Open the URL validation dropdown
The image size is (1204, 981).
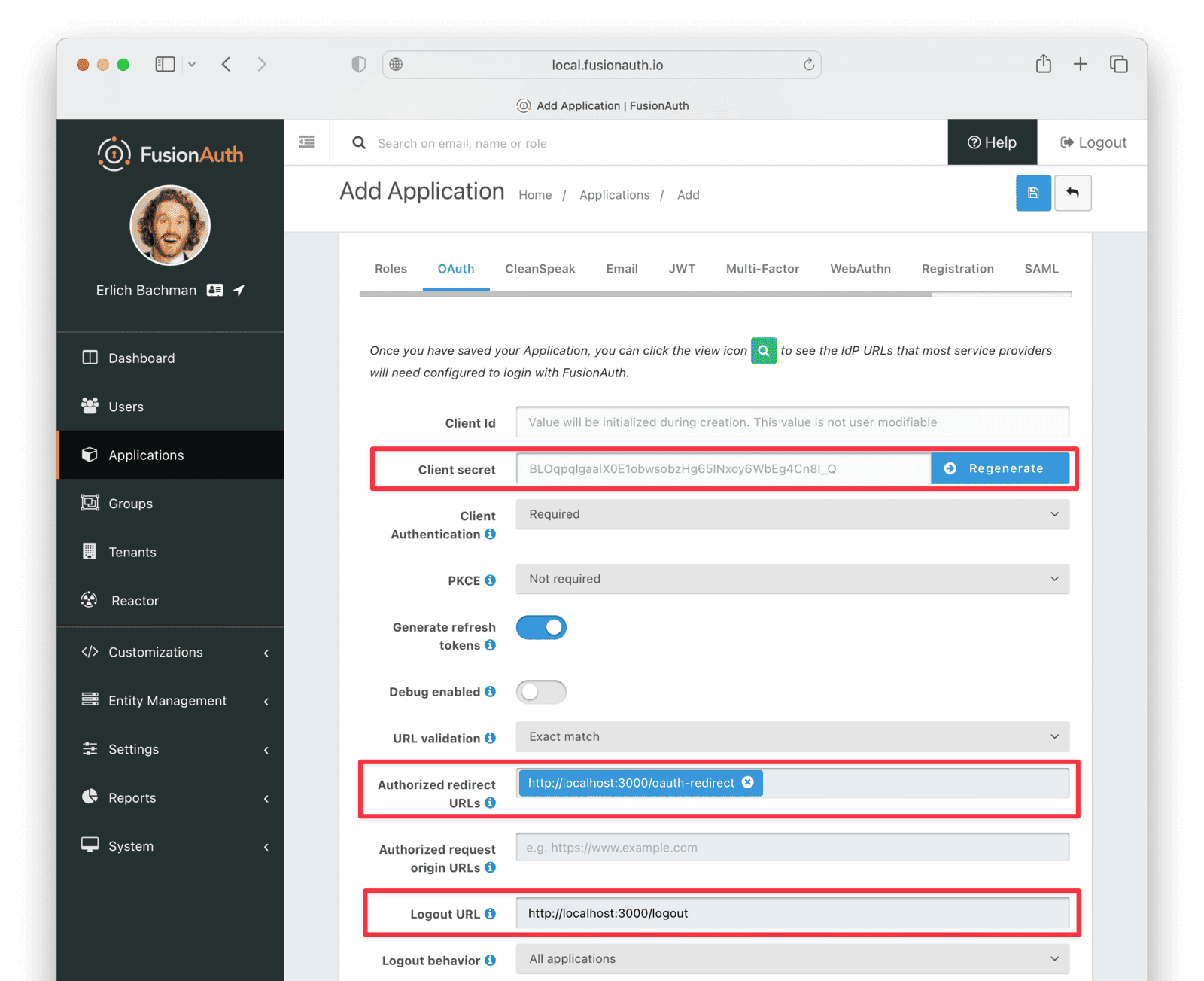pyautogui.click(x=792, y=736)
